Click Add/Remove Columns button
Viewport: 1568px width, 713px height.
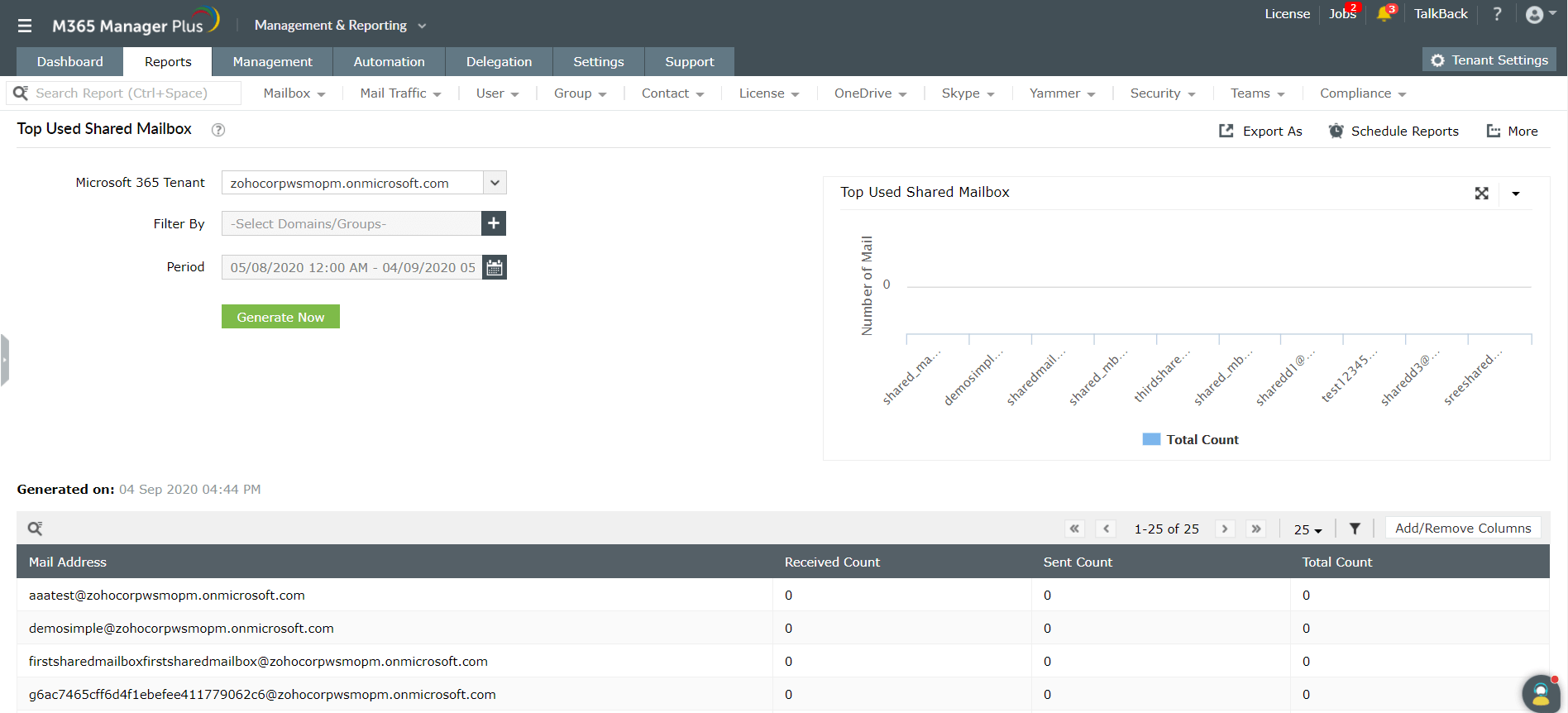click(x=1462, y=529)
